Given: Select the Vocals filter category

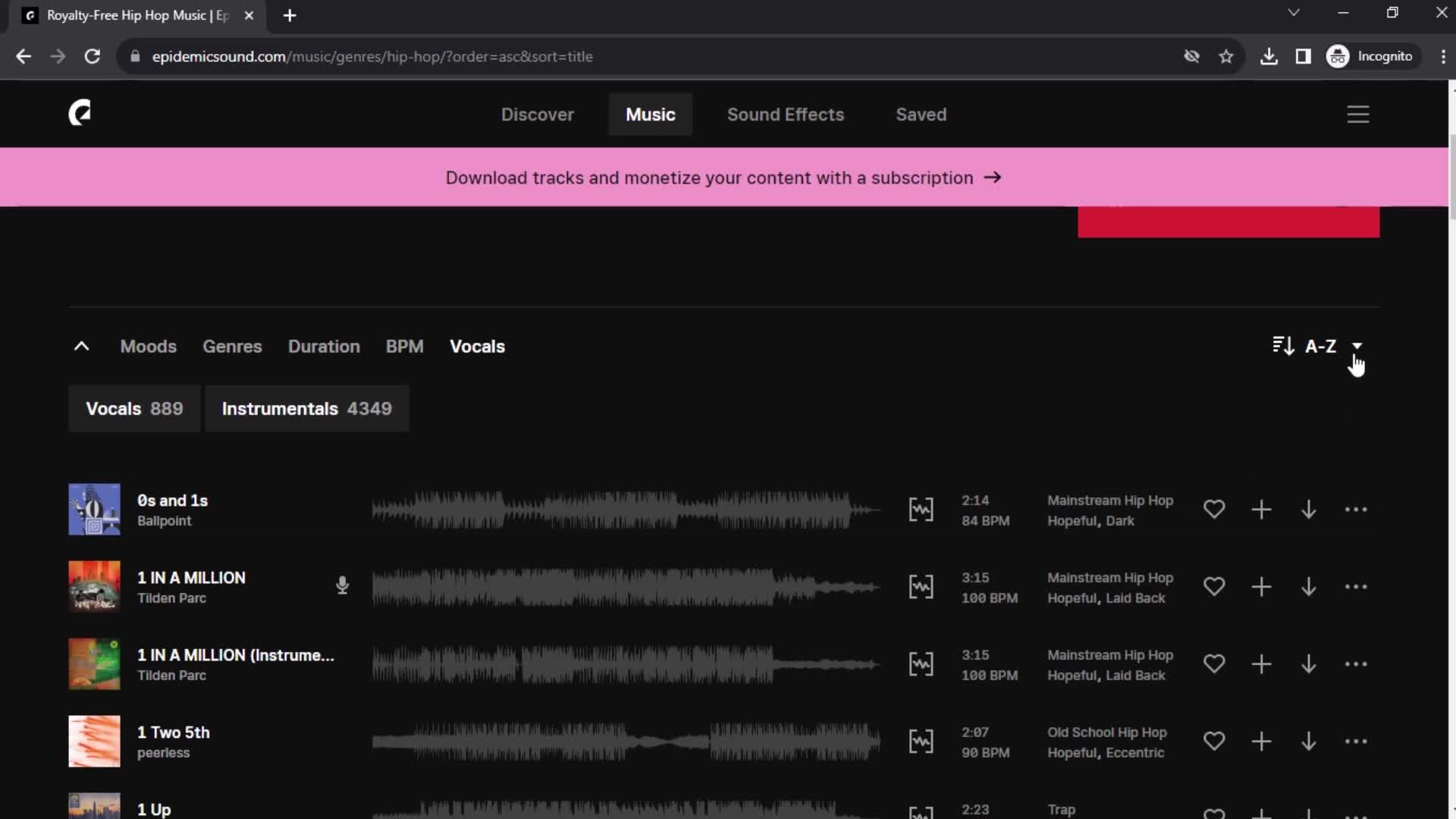Looking at the screenshot, I should tap(477, 347).
